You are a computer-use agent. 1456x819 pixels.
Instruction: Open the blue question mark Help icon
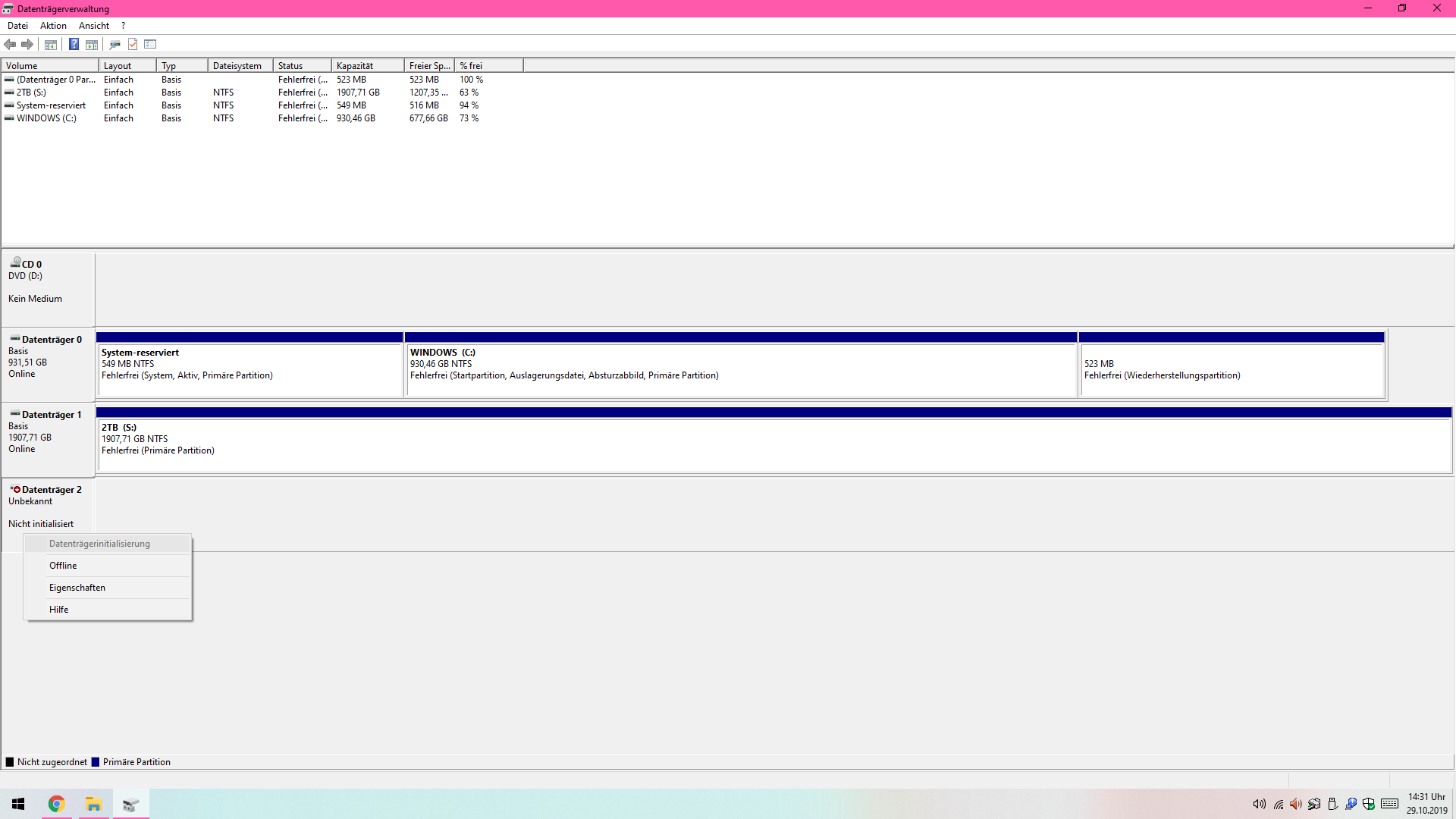[x=74, y=45]
